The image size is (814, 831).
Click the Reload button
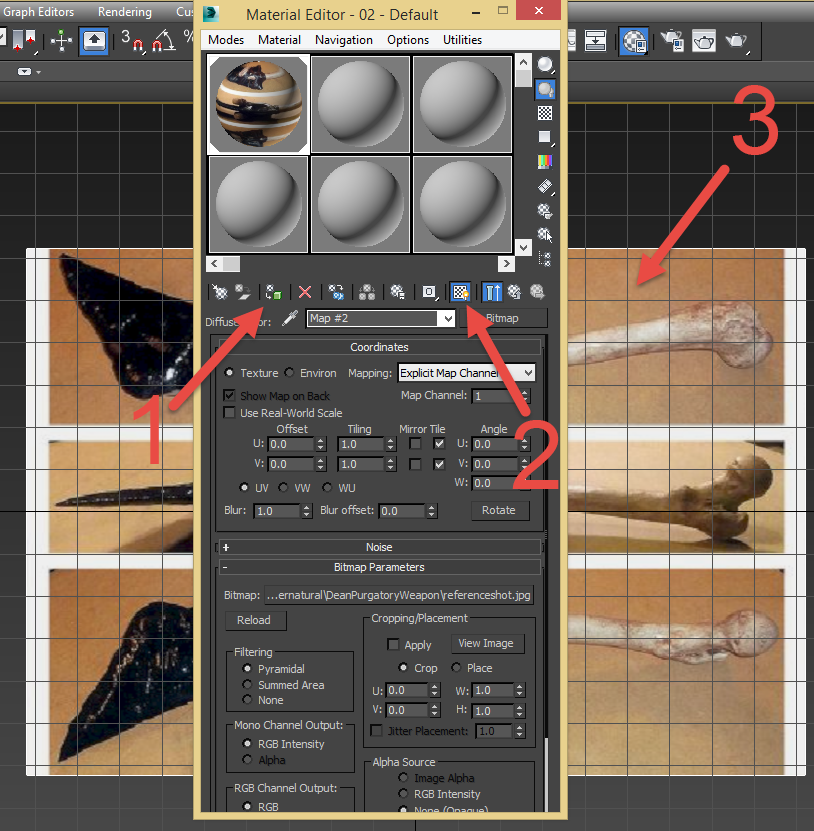(255, 620)
